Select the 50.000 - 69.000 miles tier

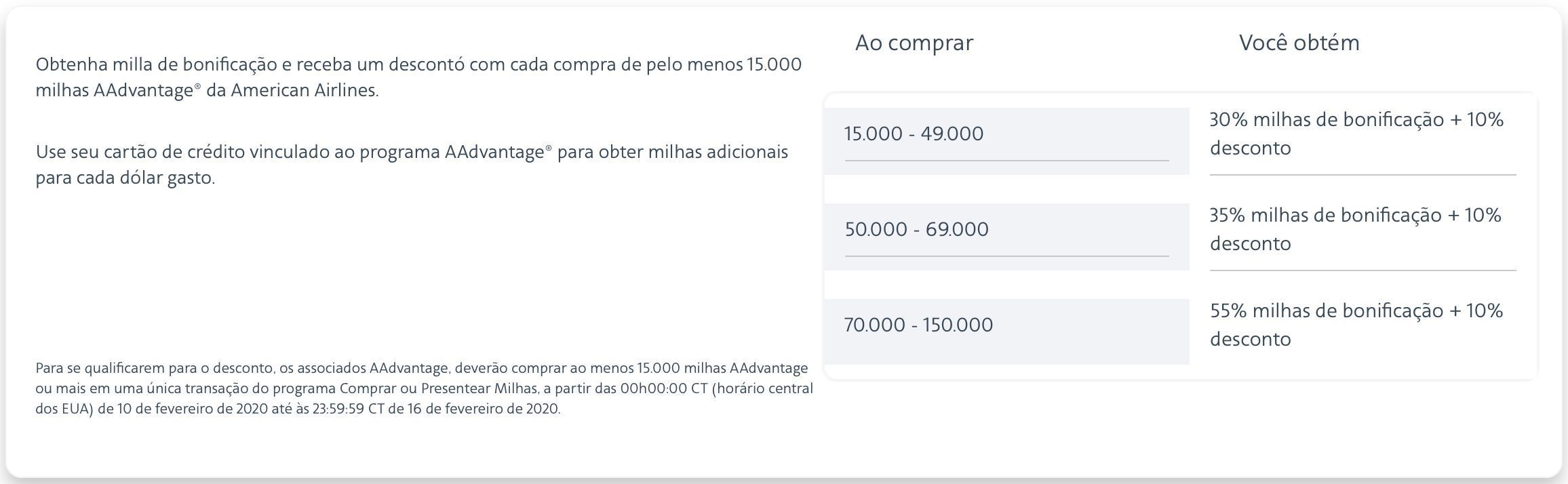pyautogui.click(x=1006, y=237)
